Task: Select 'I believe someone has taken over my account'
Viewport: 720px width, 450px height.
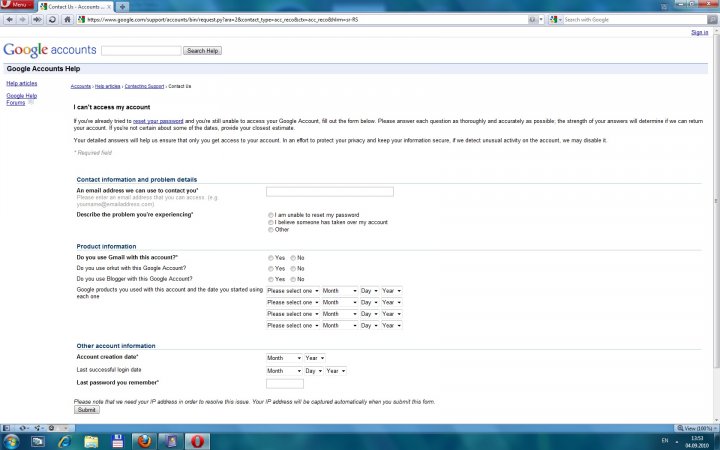Action: pos(270,222)
